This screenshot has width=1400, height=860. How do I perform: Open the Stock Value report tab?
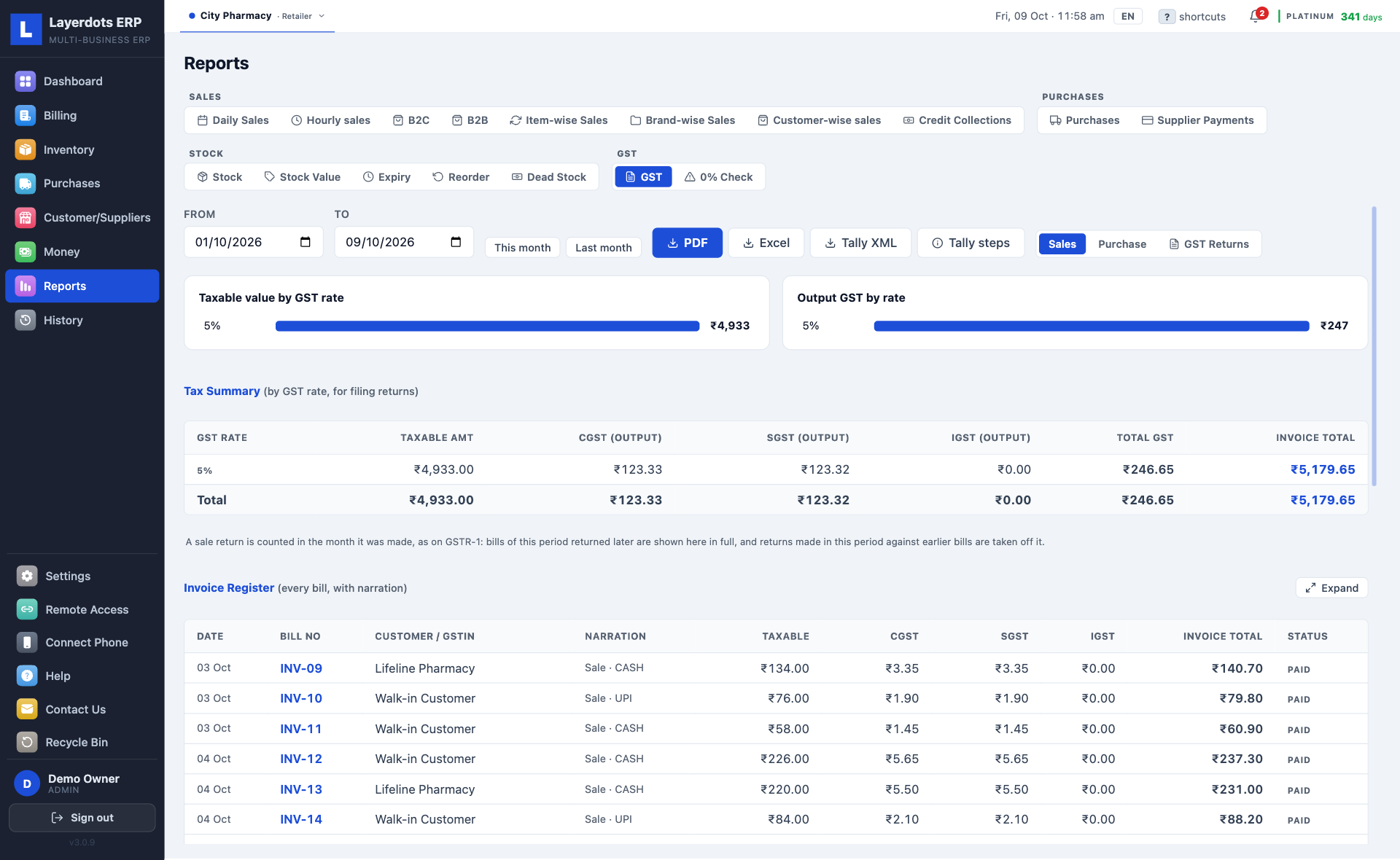302,177
